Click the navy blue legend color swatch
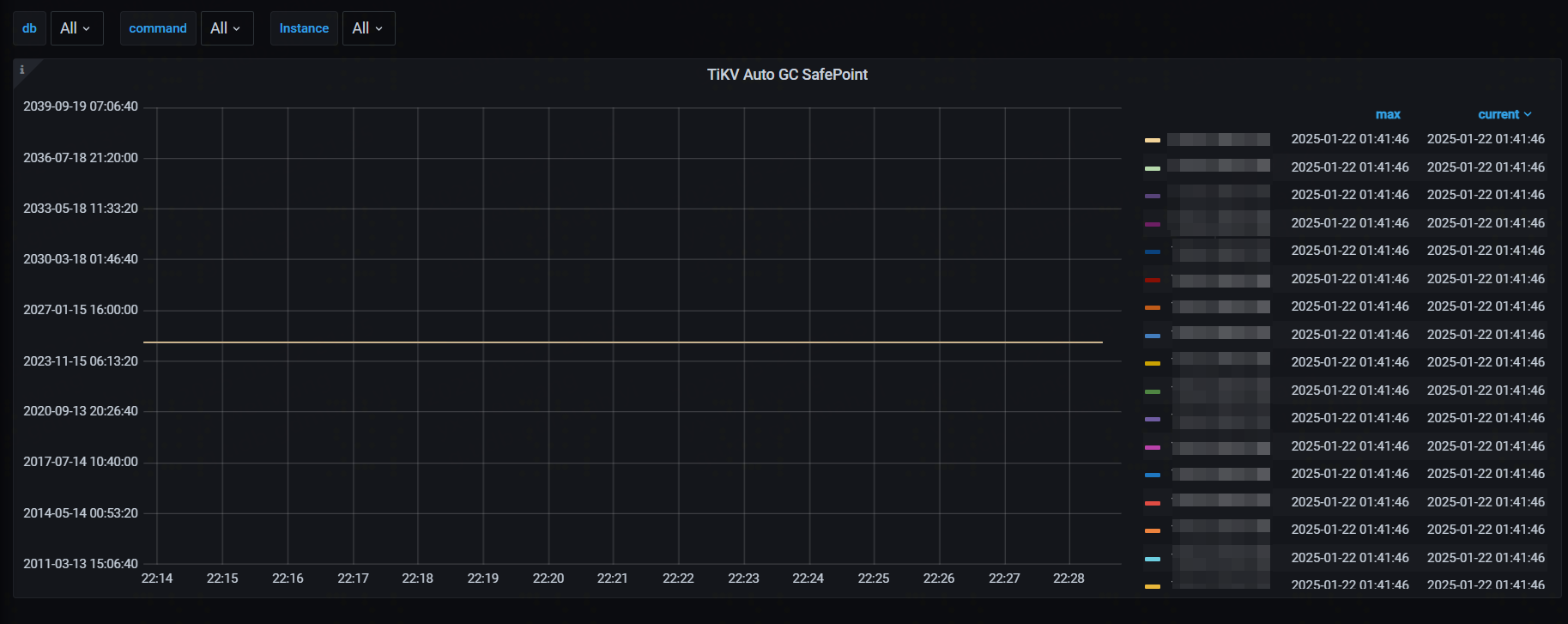 (1153, 251)
